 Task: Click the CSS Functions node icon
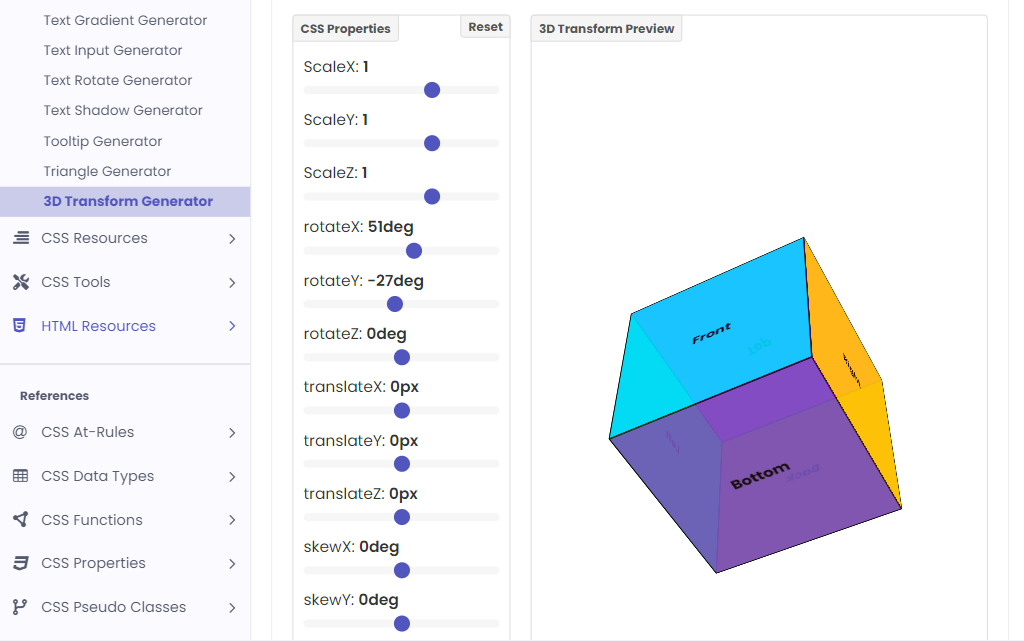point(20,520)
